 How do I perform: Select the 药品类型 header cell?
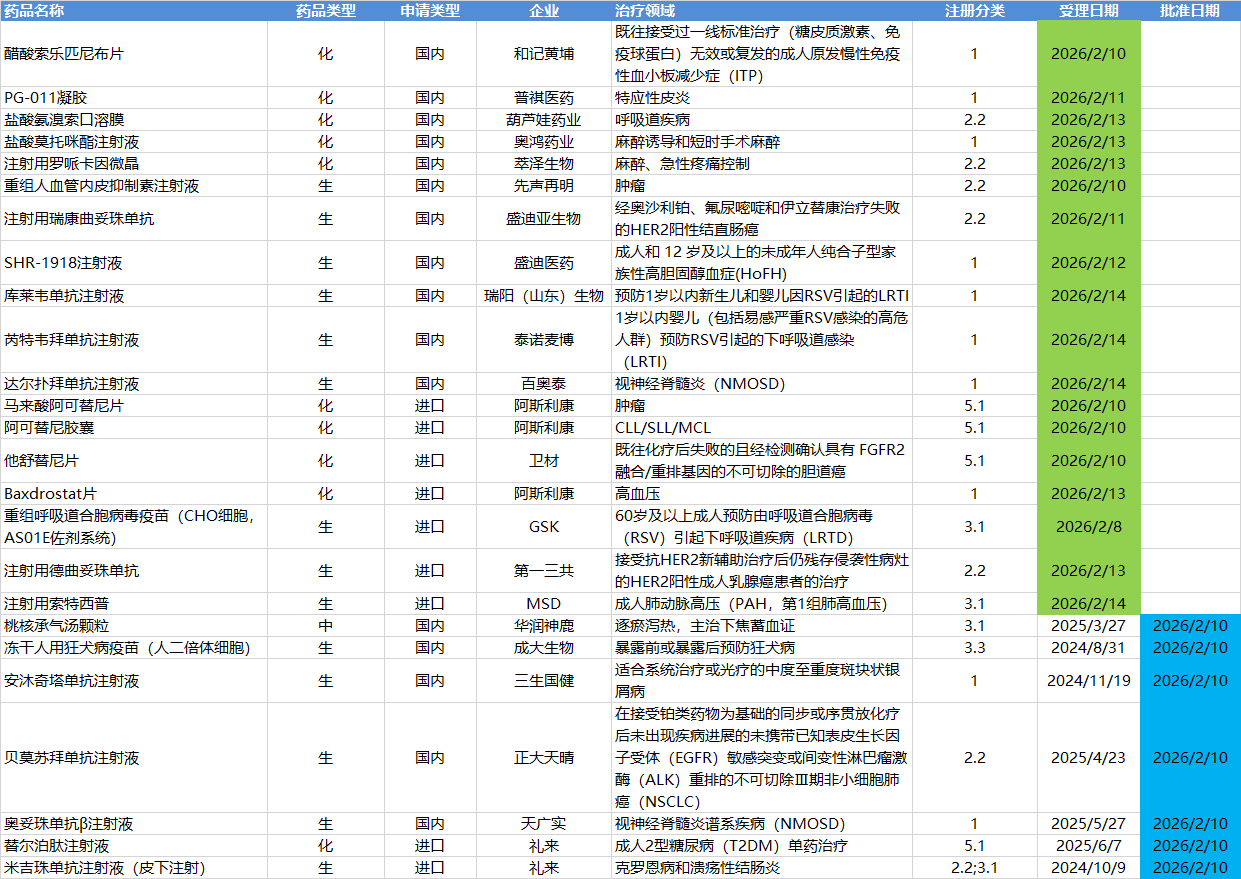point(325,11)
